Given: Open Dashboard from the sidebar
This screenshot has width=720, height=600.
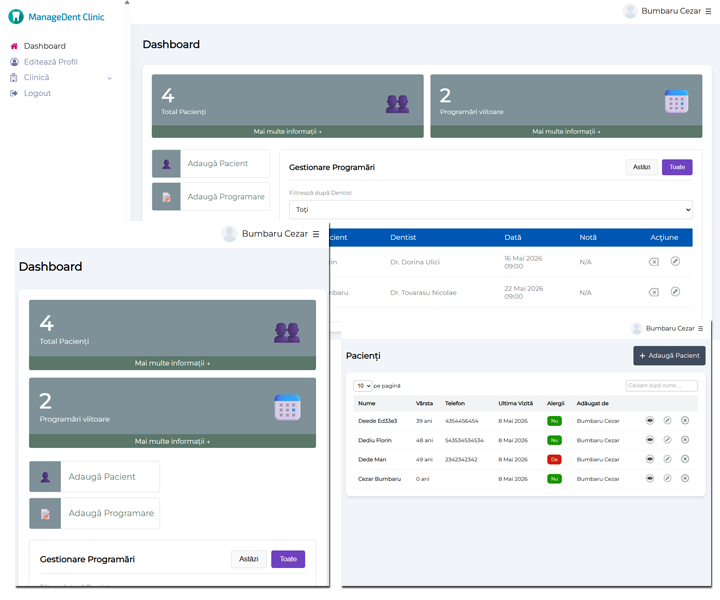Looking at the screenshot, I should pos(45,46).
